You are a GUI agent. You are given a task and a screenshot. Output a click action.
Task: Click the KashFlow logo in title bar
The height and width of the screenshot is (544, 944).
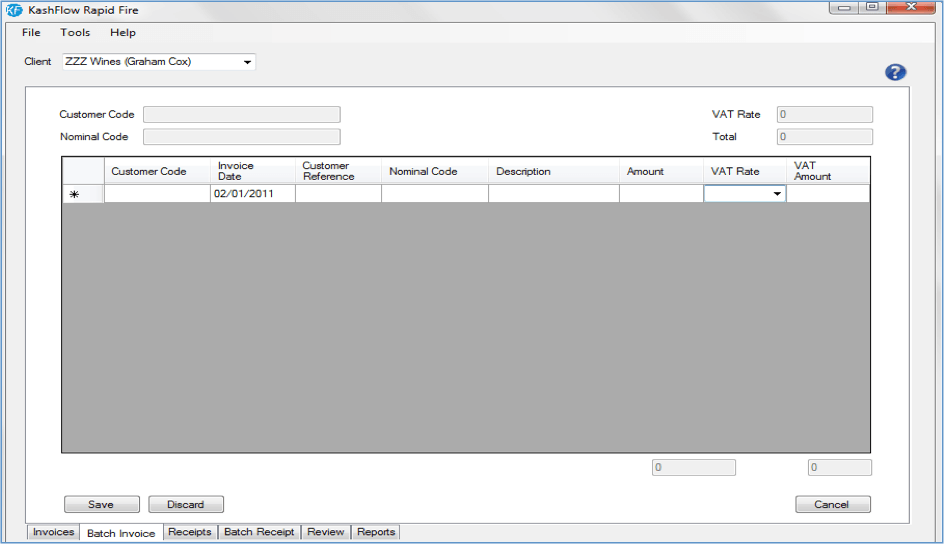pyautogui.click(x=14, y=10)
